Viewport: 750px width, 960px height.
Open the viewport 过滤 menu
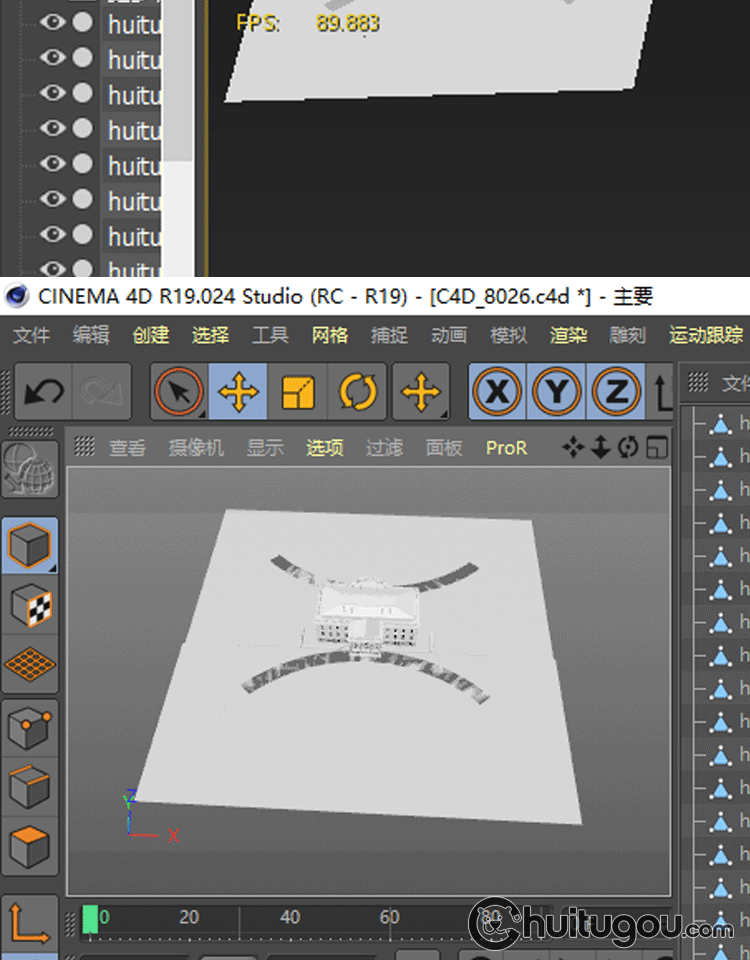pos(384,448)
